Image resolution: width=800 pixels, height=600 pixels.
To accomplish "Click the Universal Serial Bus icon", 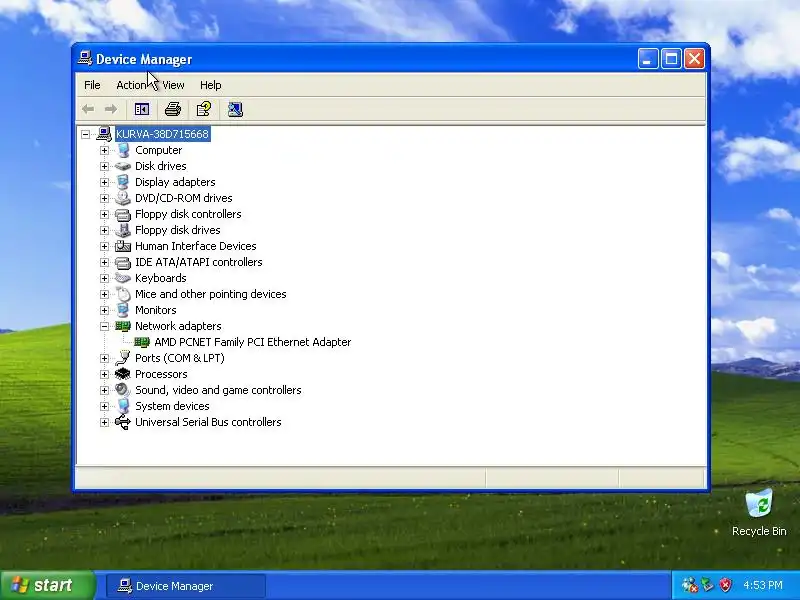I will (123, 422).
